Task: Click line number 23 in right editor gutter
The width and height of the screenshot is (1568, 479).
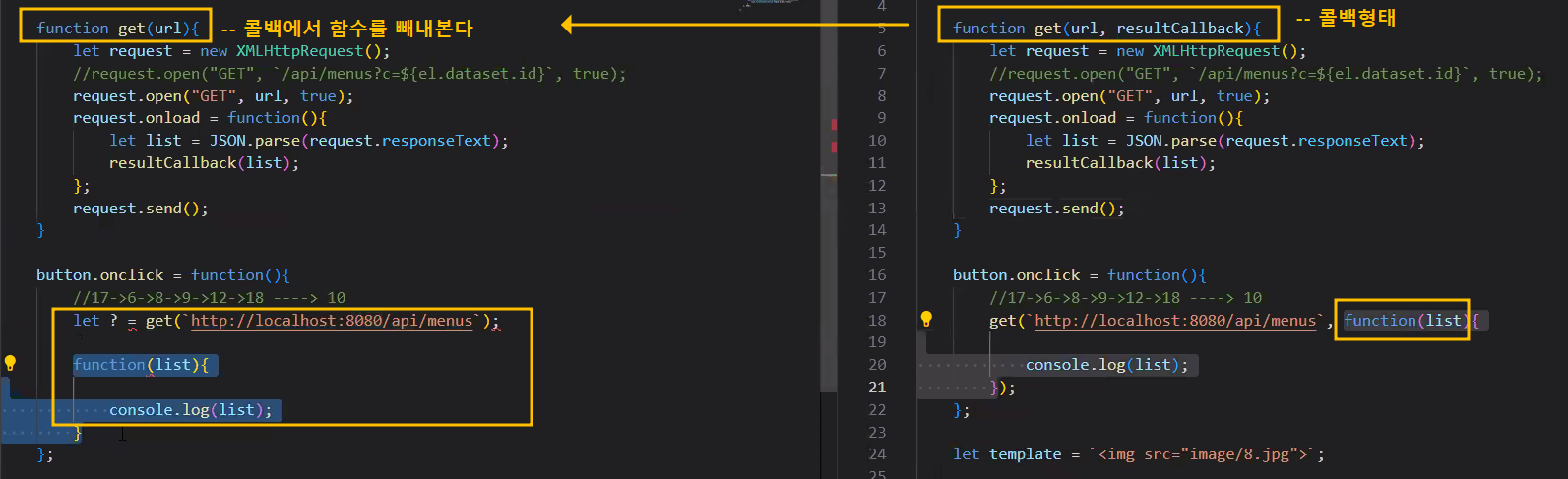Action: click(877, 433)
